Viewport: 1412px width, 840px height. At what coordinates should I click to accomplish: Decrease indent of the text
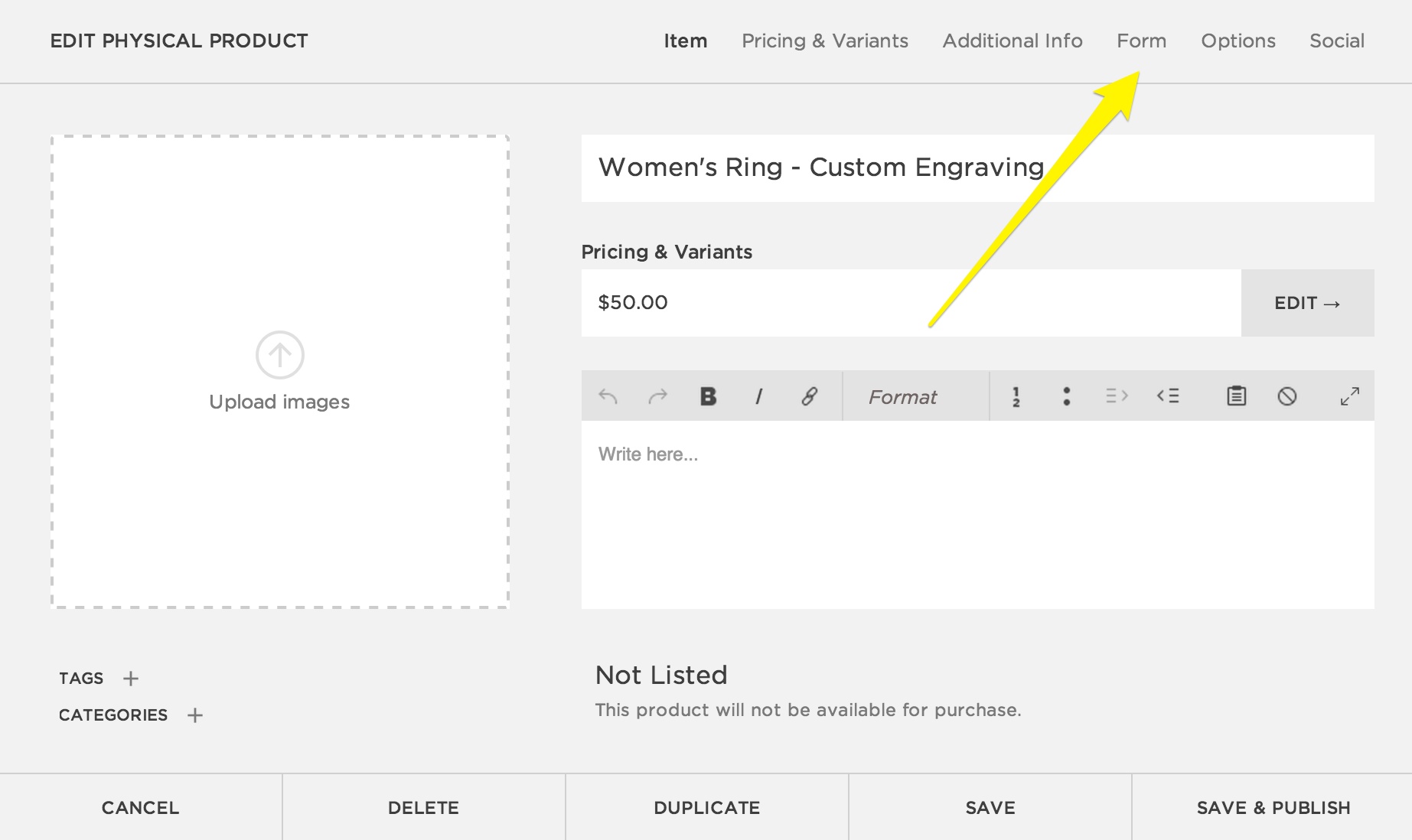point(1167,396)
